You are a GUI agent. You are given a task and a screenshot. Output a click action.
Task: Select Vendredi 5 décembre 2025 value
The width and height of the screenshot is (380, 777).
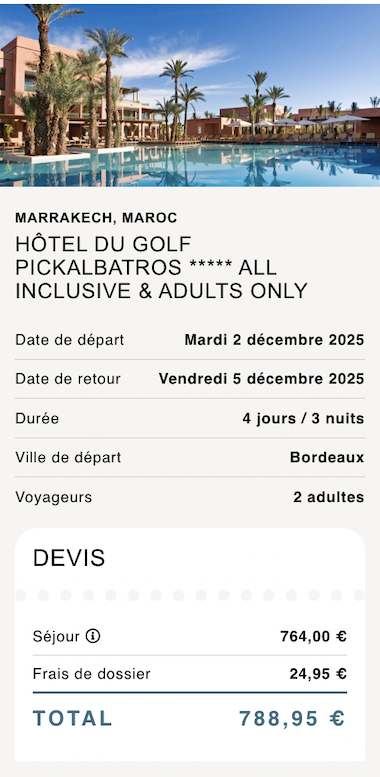click(262, 379)
